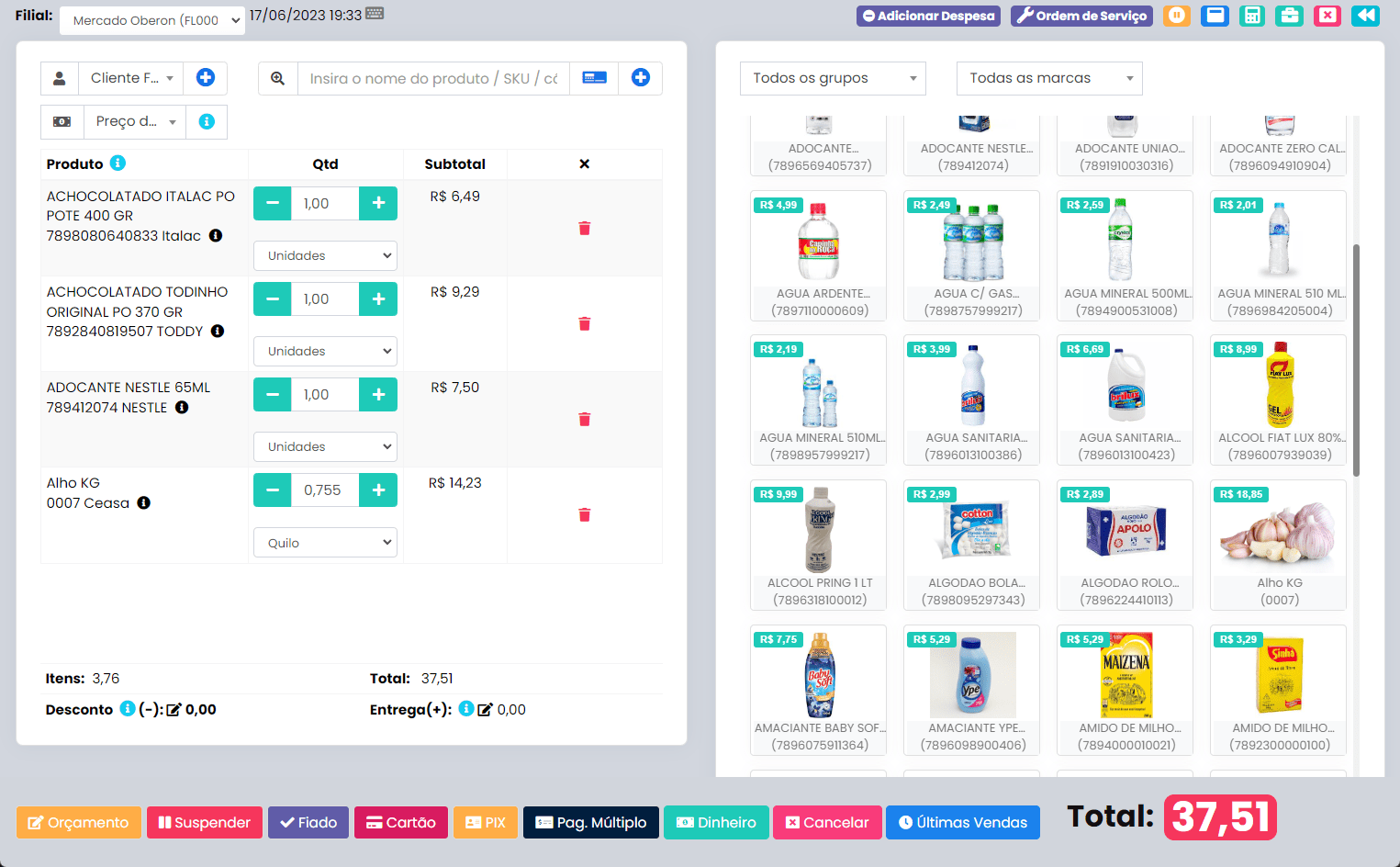This screenshot has height=867, width=1400.
Task: Click the Entrega info icon
Action: [x=466, y=708]
